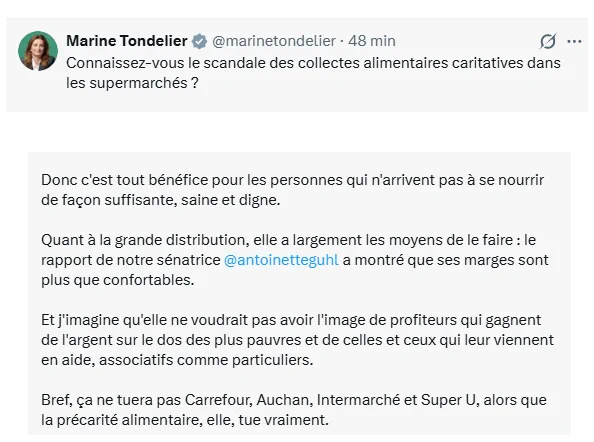The image size is (594, 442).
Task: Click the second line 'les supermarchés ?'
Action: [x=132, y=83]
